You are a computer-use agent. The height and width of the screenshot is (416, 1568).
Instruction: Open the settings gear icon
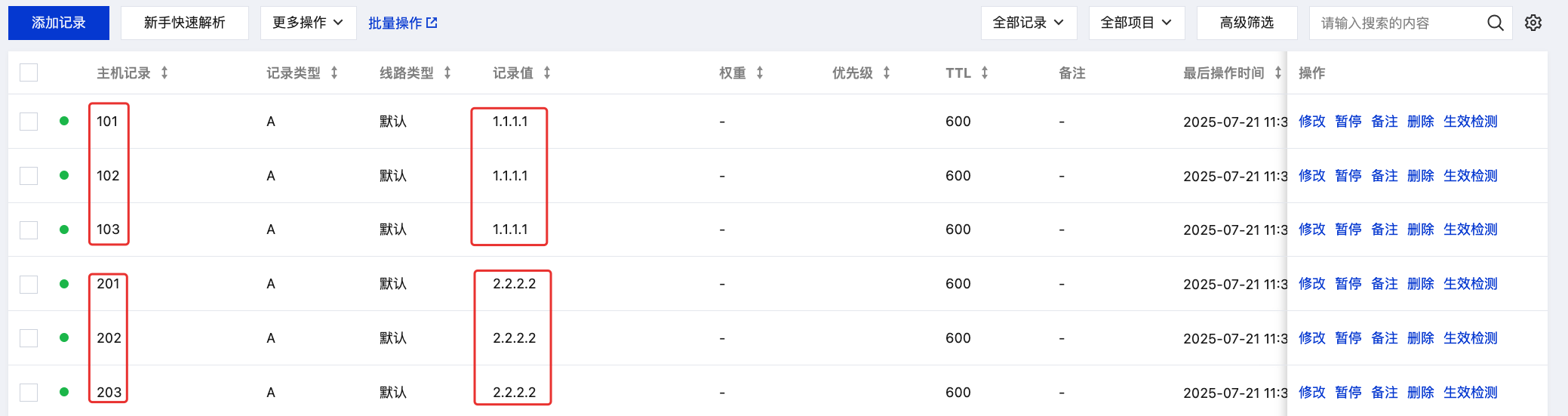(1533, 23)
